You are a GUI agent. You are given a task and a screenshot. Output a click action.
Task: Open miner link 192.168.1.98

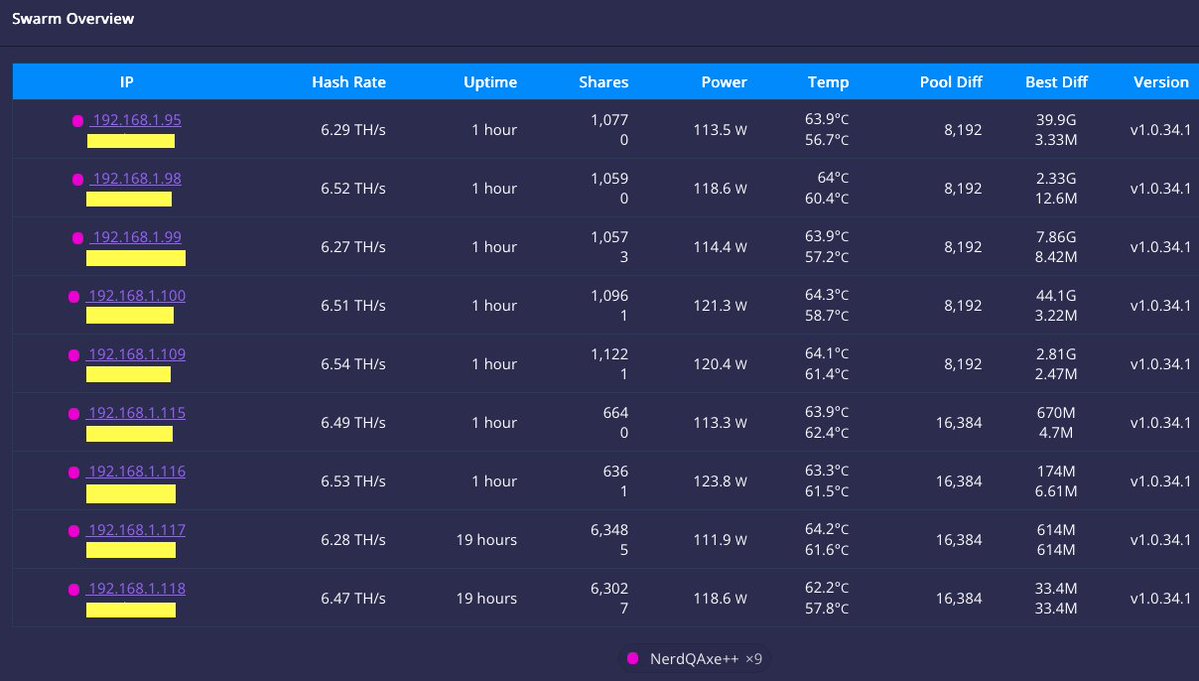pyautogui.click(x=136, y=179)
